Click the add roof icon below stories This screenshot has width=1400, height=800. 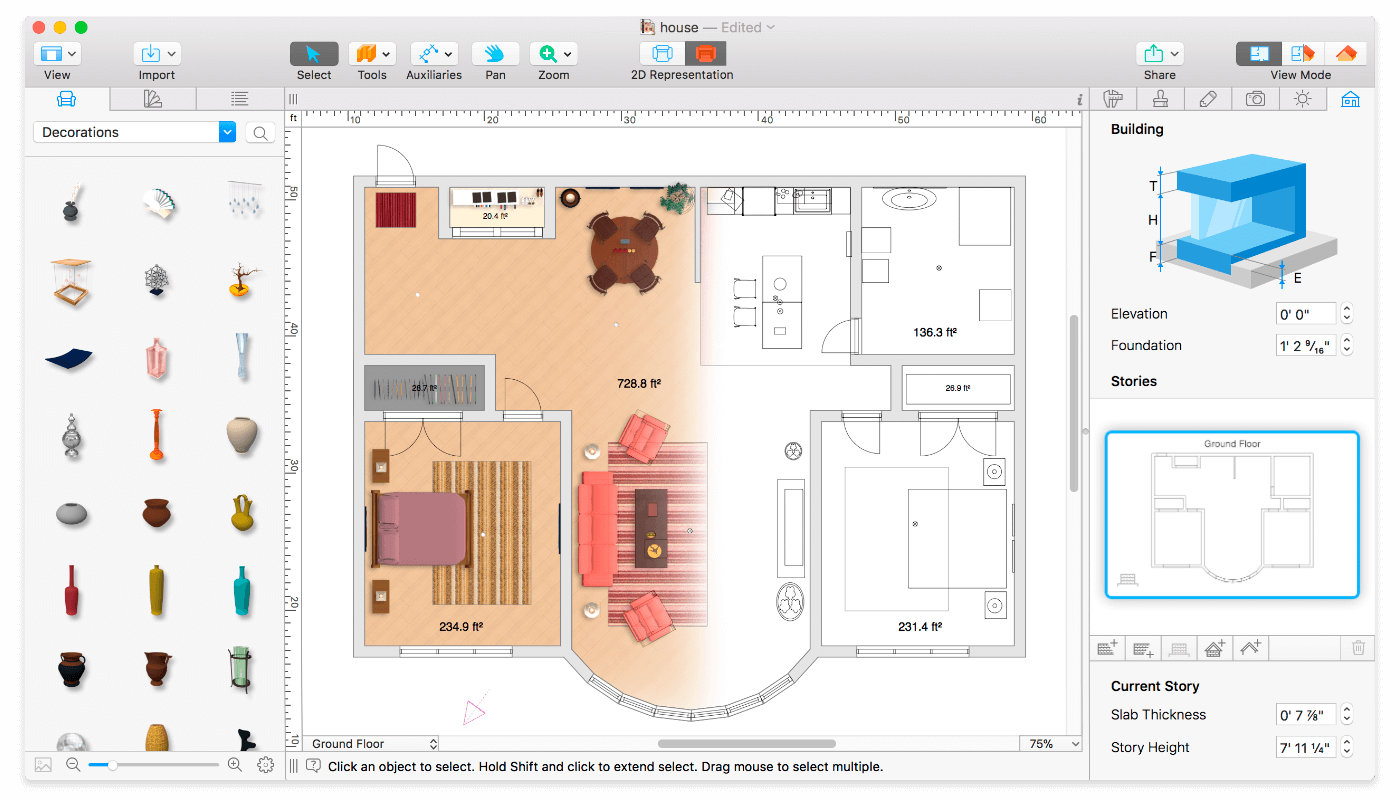pyautogui.click(x=1251, y=648)
